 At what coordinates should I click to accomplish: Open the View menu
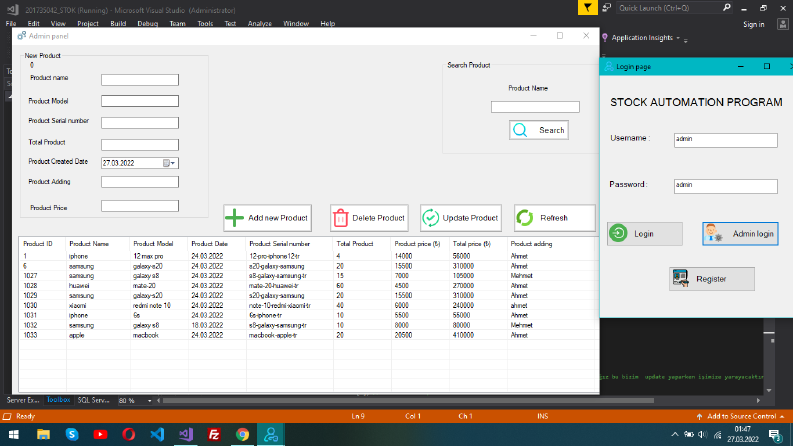58,24
